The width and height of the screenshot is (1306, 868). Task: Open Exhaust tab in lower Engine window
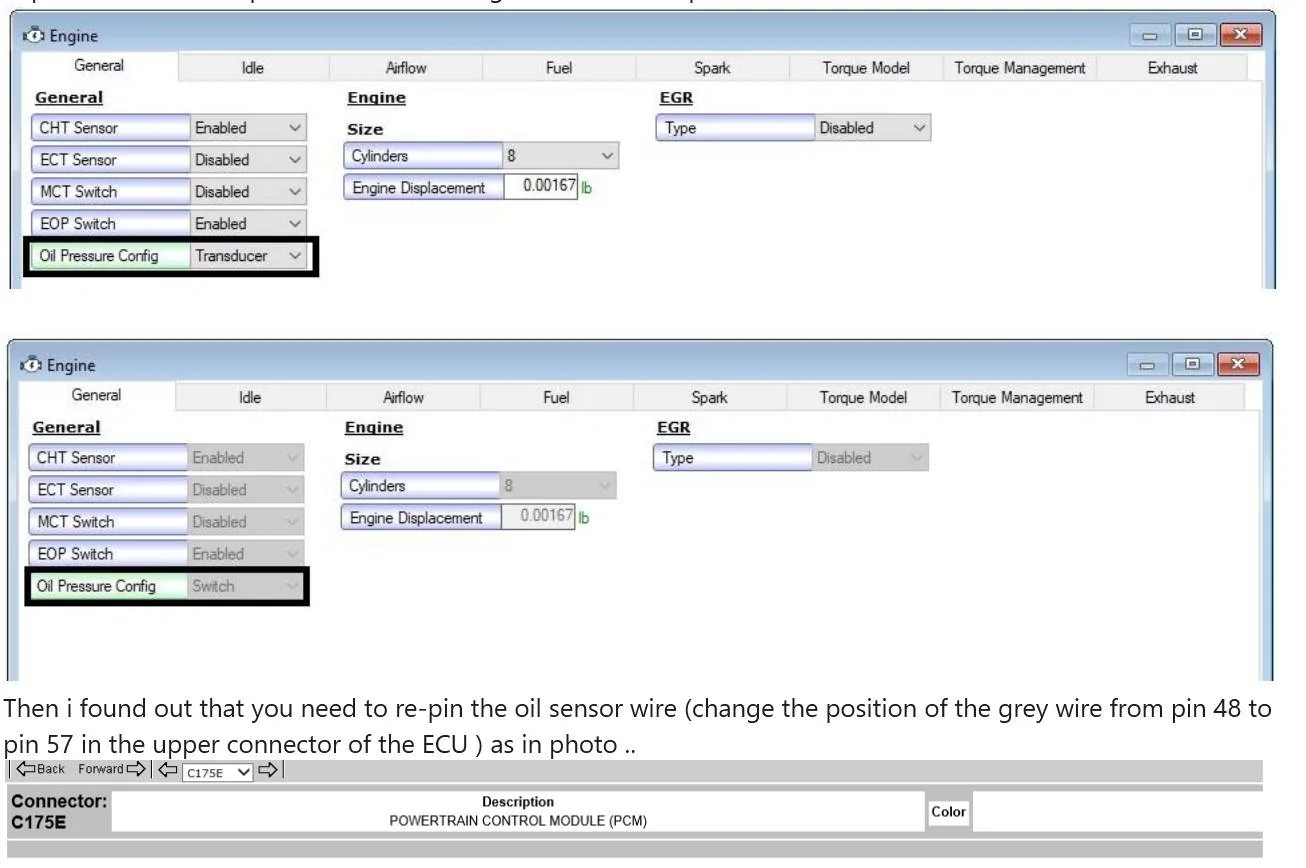pos(1169,398)
